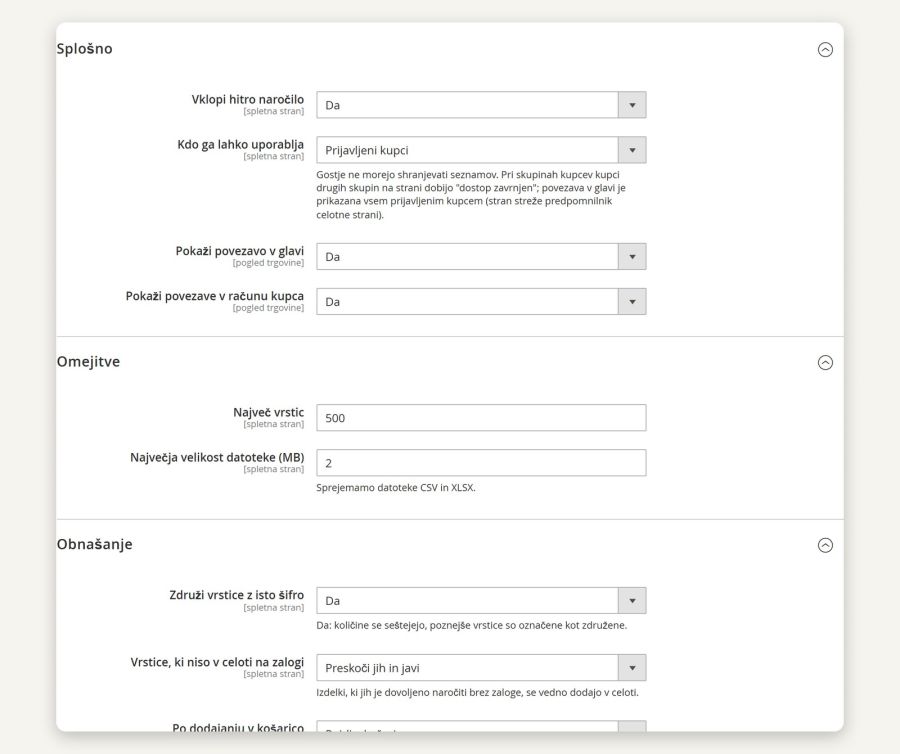The height and width of the screenshot is (754, 900).
Task: Click the Največ vrstic input field
Action: (x=481, y=418)
